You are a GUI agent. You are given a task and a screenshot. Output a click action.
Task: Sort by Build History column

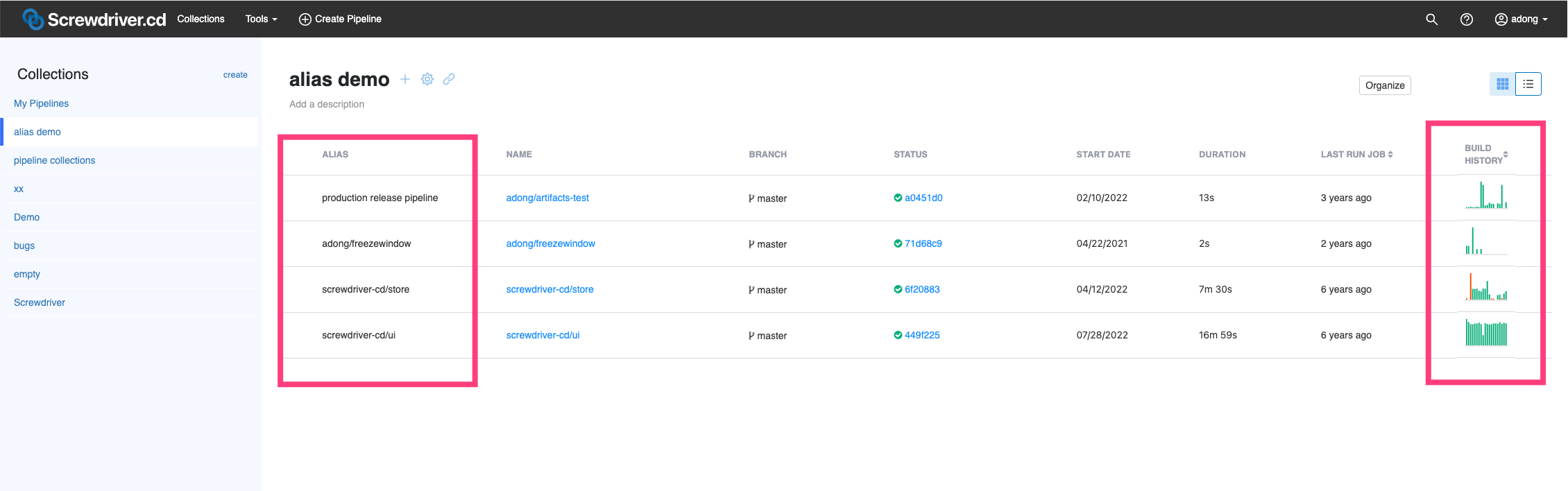coord(1486,154)
